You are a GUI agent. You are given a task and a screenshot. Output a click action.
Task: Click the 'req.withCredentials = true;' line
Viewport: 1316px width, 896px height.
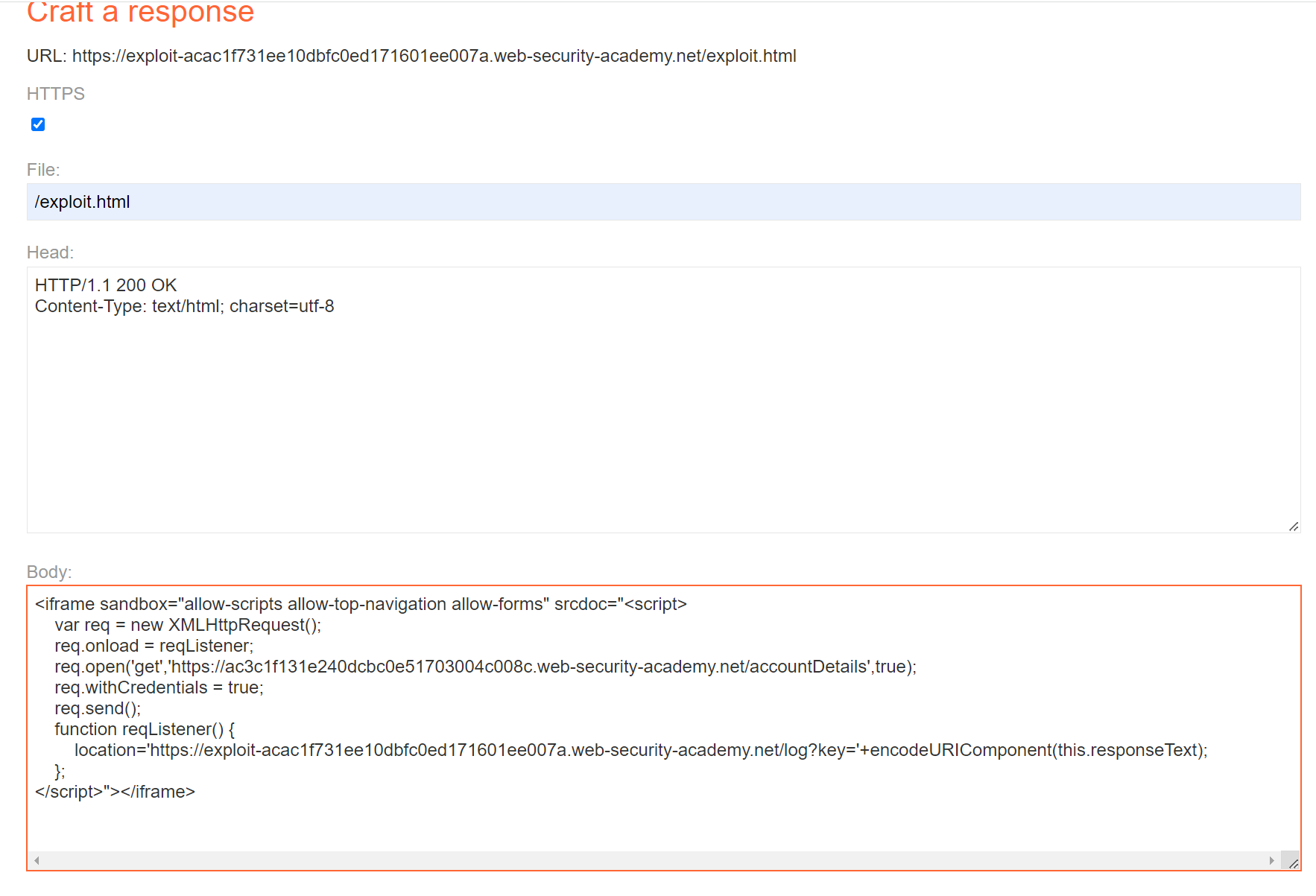click(159, 687)
